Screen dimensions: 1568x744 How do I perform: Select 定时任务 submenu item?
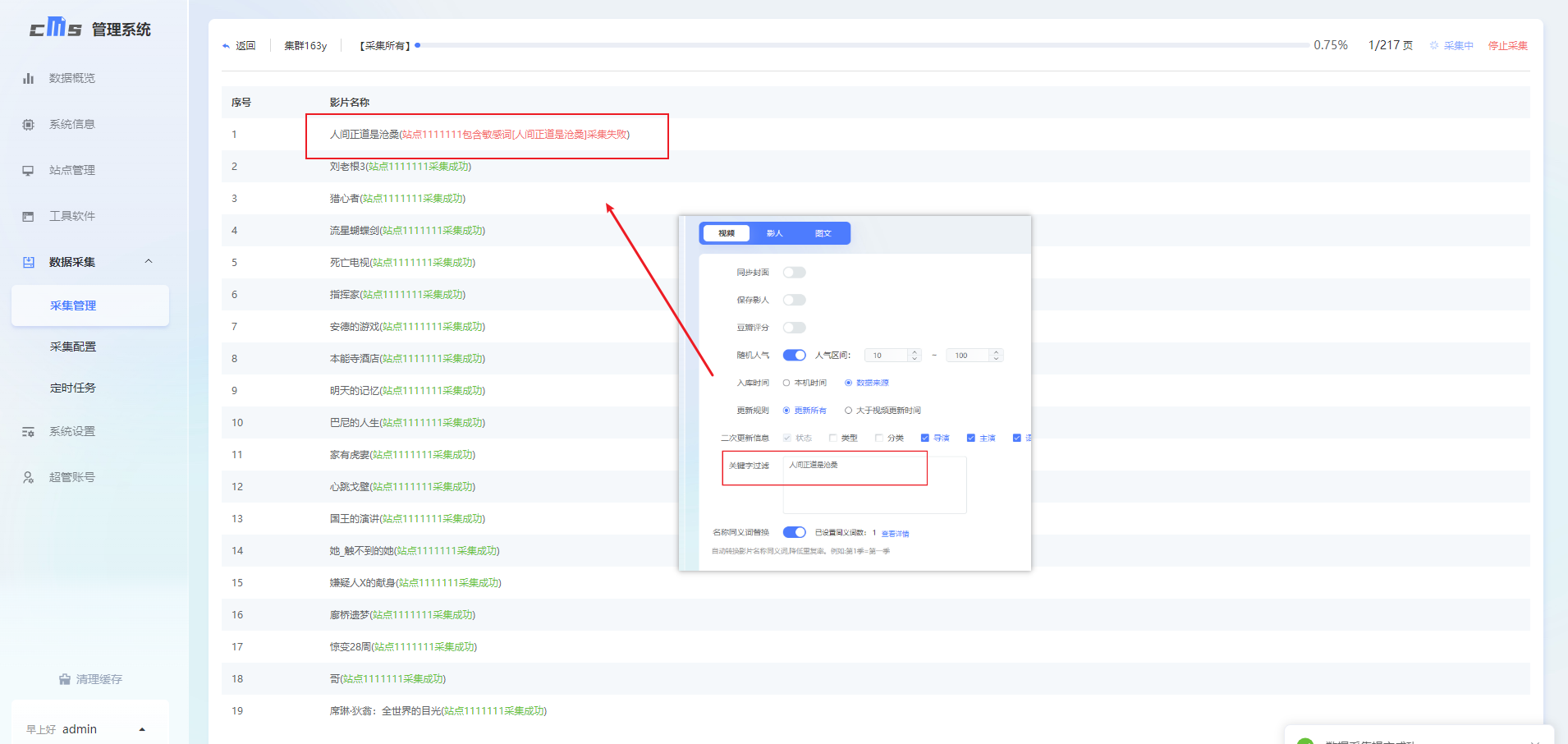73,388
